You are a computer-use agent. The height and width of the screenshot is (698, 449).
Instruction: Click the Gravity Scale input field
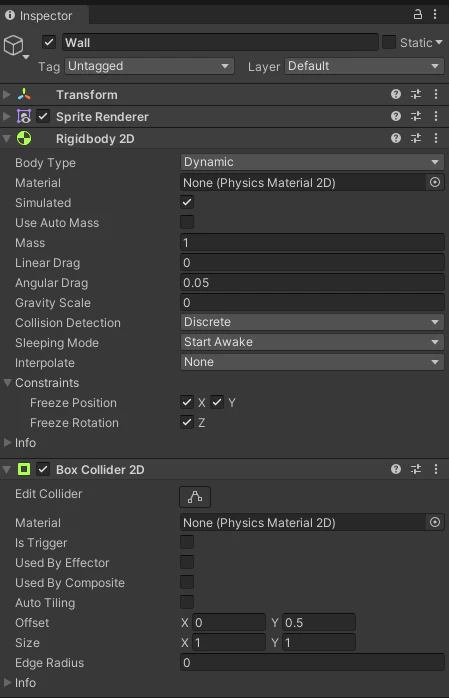[x=312, y=303]
